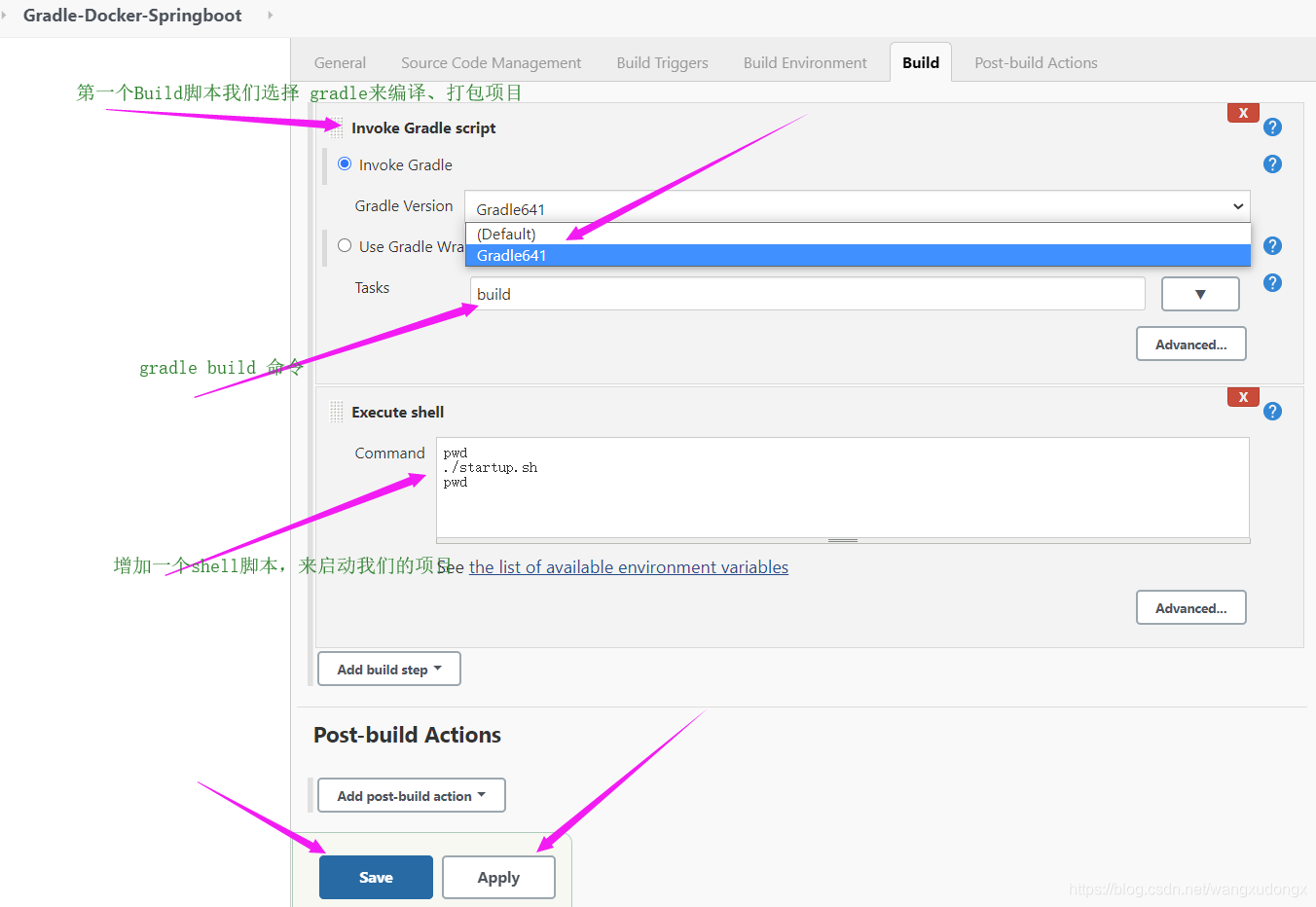
Task: Open help for Invoke Gradle option
Action: (1272, 164)
